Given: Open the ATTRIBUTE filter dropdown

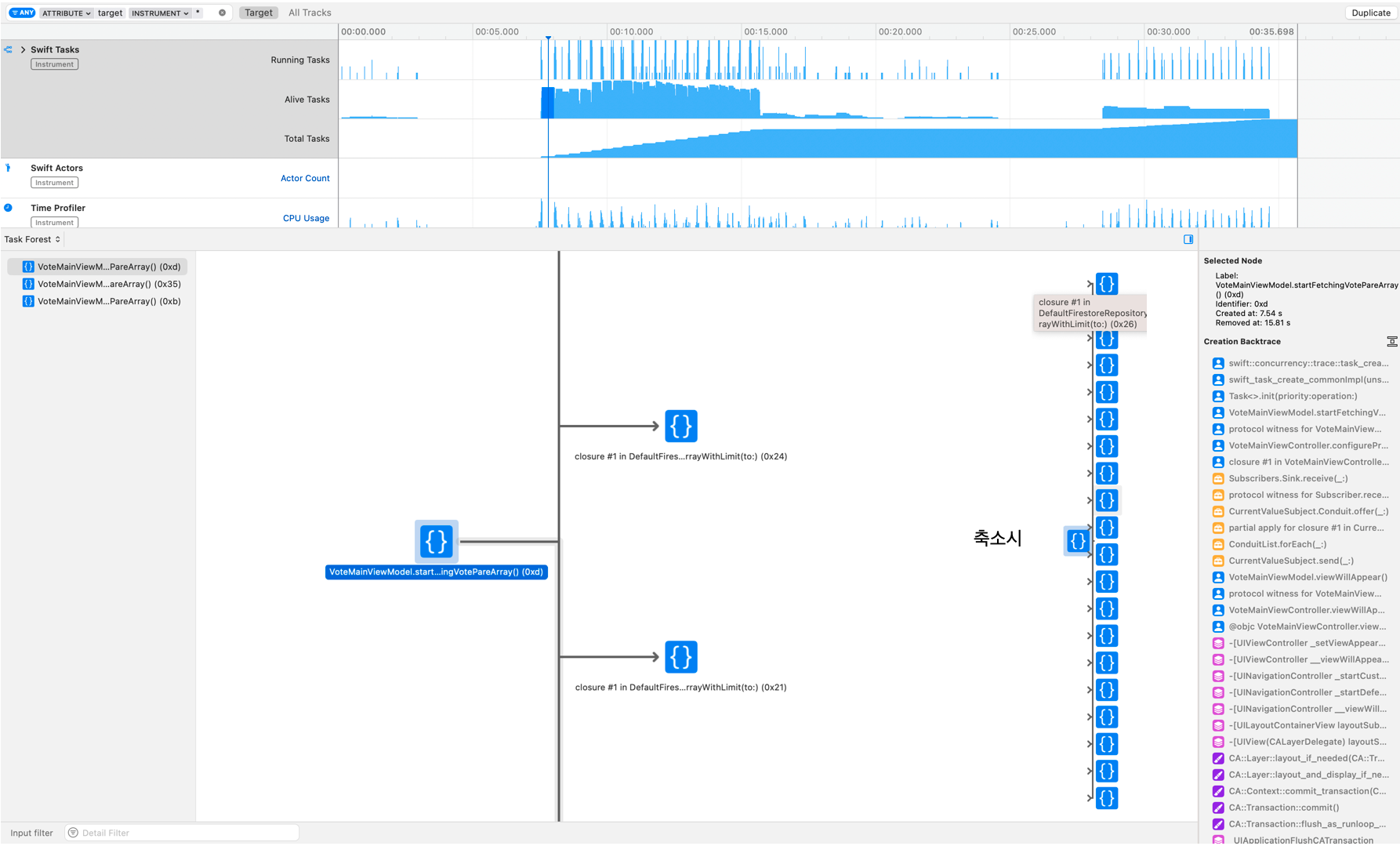Looking at the screenshot, I should click(x=67, y=13).
